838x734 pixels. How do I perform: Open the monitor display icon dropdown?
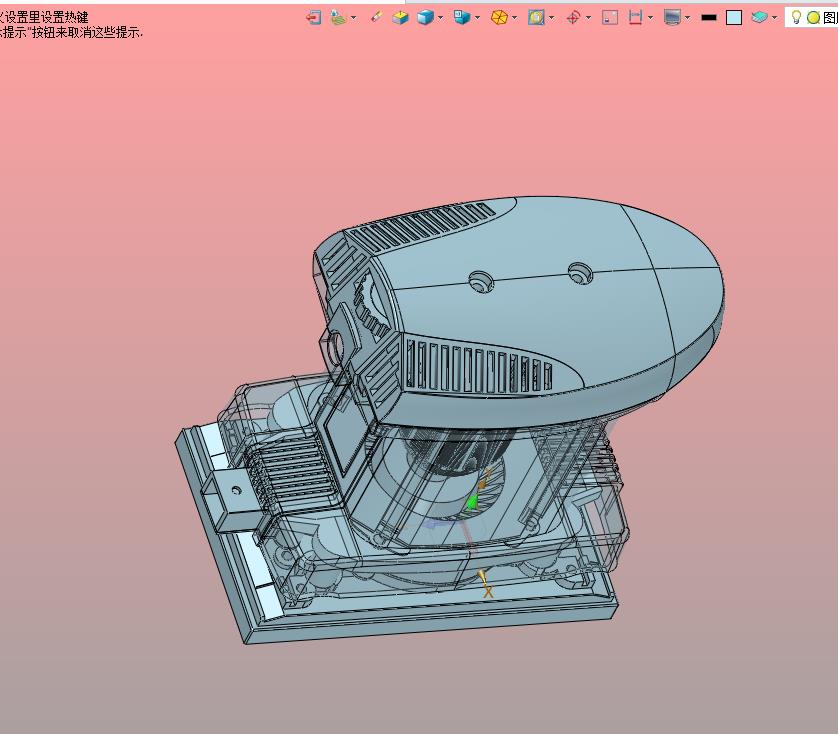click(x=687, y=18)
